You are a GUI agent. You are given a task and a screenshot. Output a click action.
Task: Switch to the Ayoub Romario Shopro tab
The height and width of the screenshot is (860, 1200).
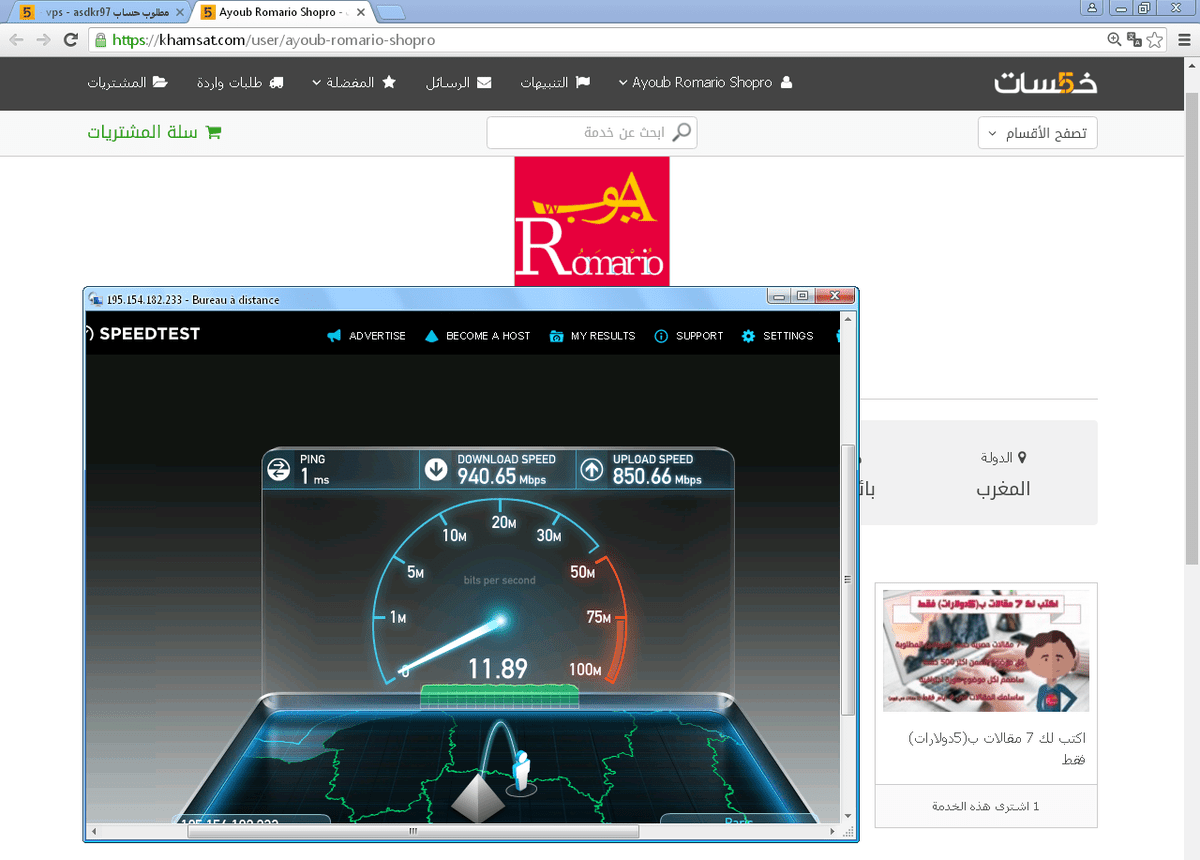point(283,13)
